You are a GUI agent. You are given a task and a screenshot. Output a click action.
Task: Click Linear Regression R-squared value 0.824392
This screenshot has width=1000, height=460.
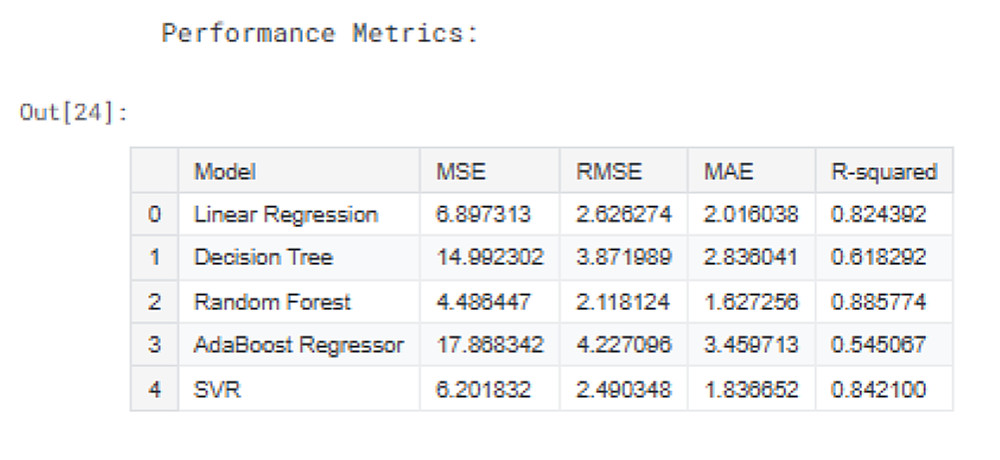click(879, 215)
